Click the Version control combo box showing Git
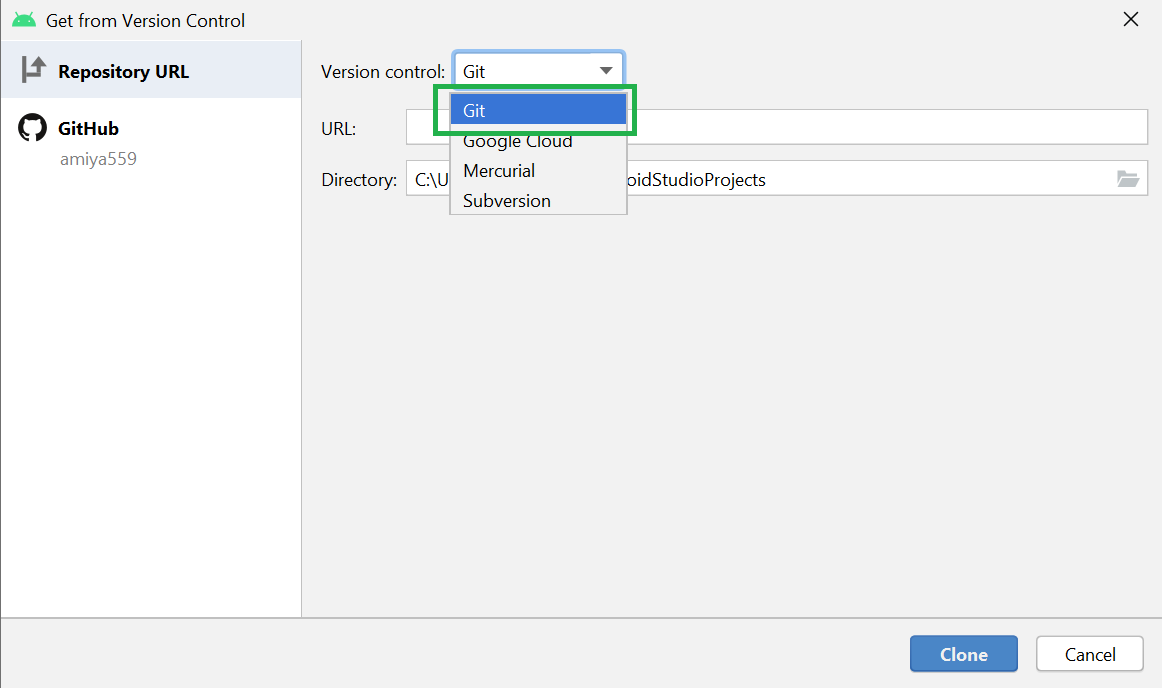Screen dimensions: 1162x688 point(525,71)
